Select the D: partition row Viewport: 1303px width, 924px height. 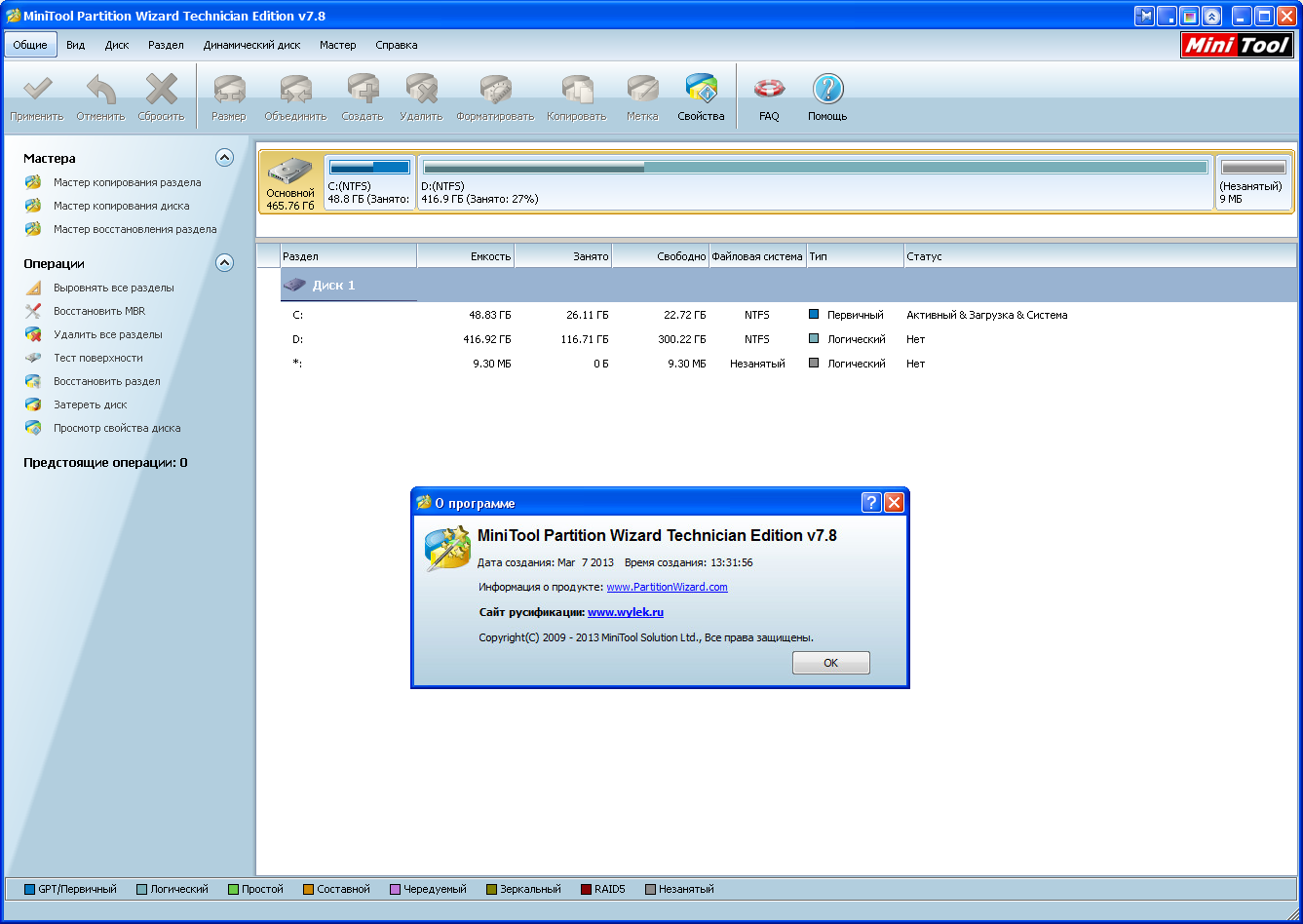click(776, 339)
